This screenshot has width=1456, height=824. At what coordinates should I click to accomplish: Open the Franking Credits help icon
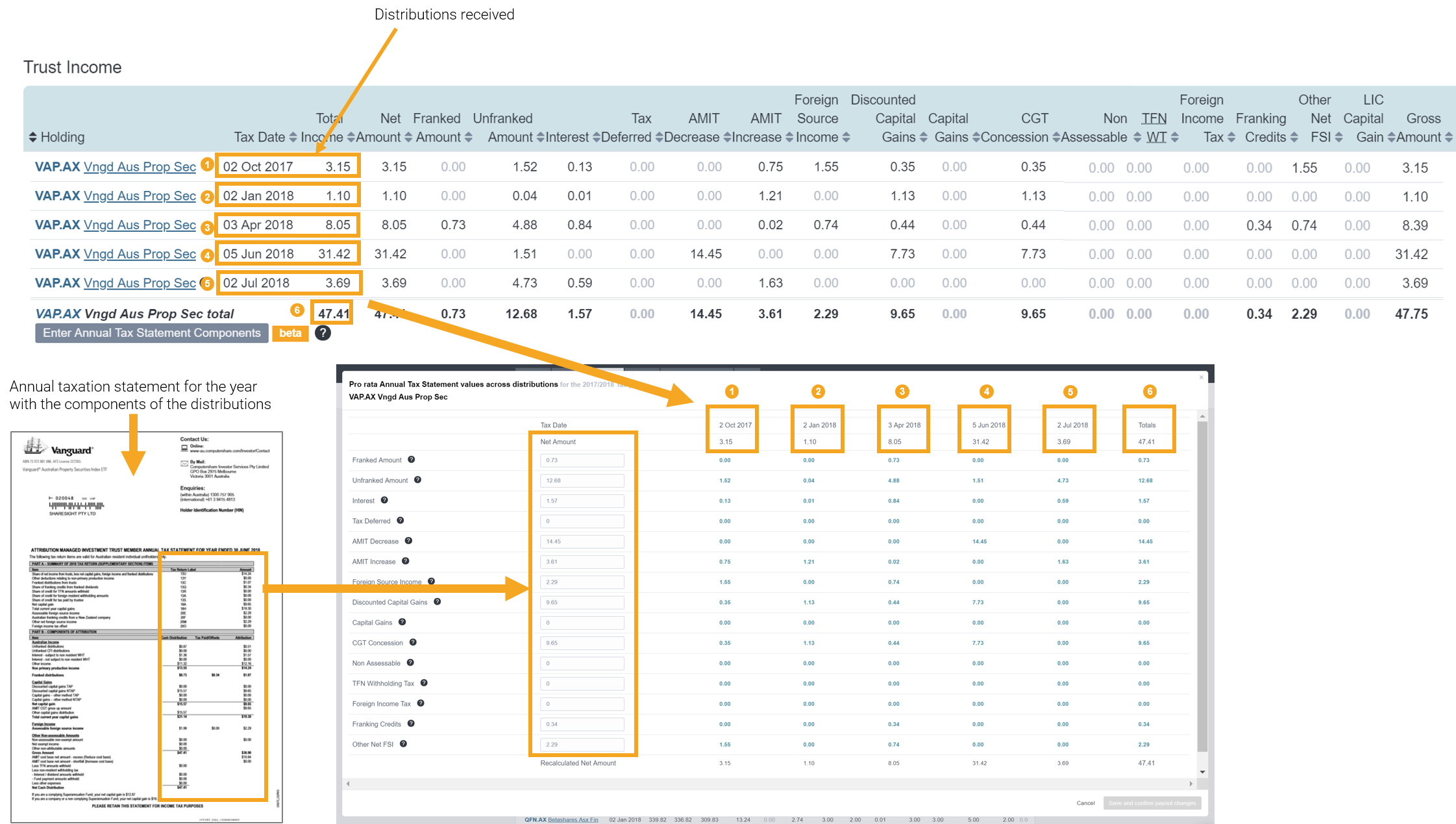[410, 724]
